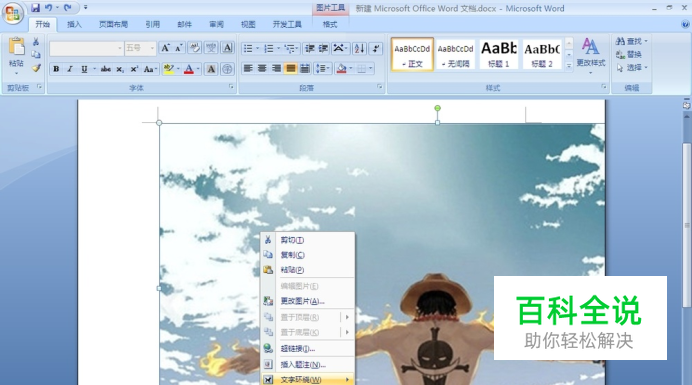Undo the last action
The height and width of the screenshot is (385, 692).
coord(49,8)
